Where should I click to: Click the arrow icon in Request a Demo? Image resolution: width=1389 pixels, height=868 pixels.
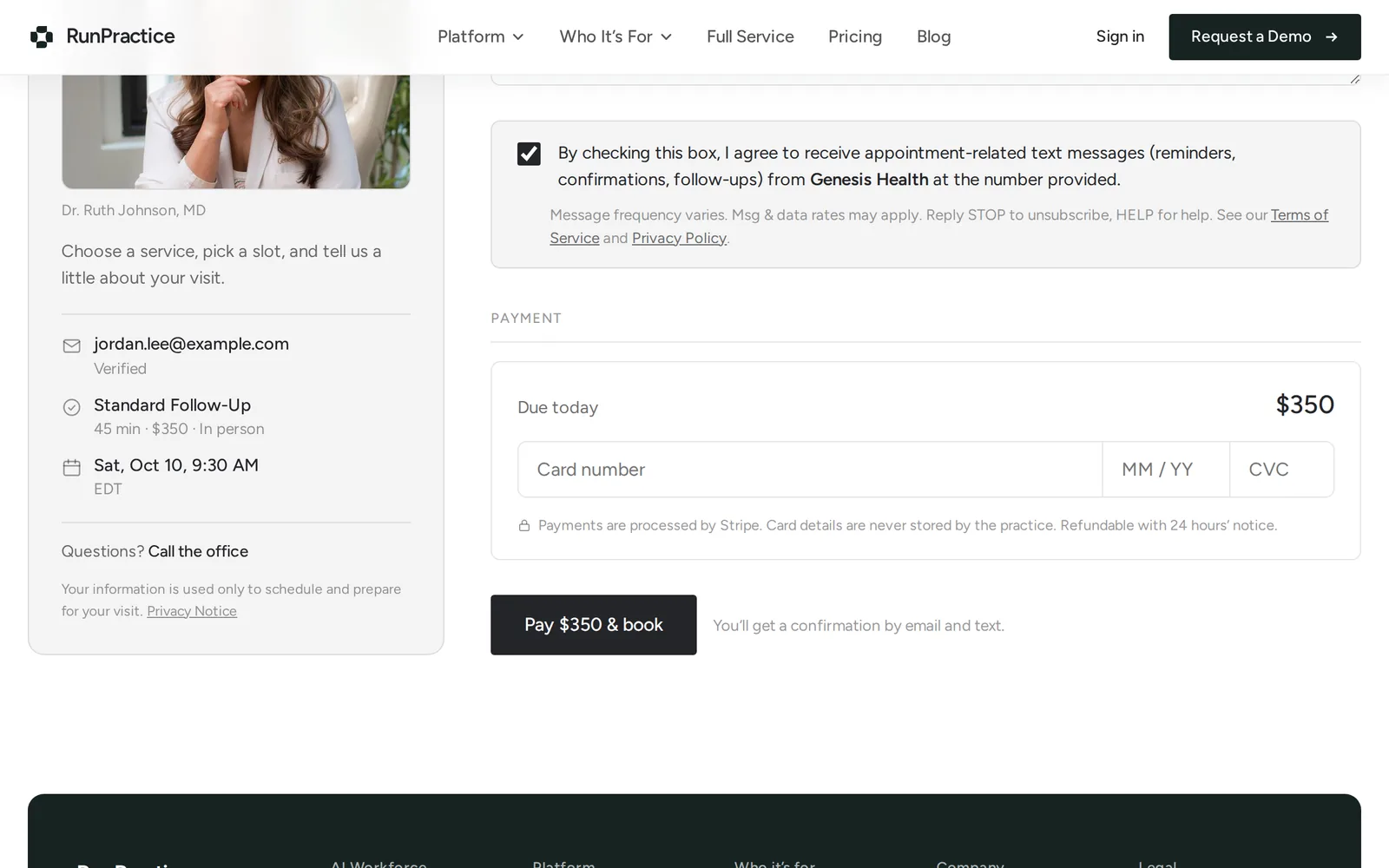tap(1332, 37)
